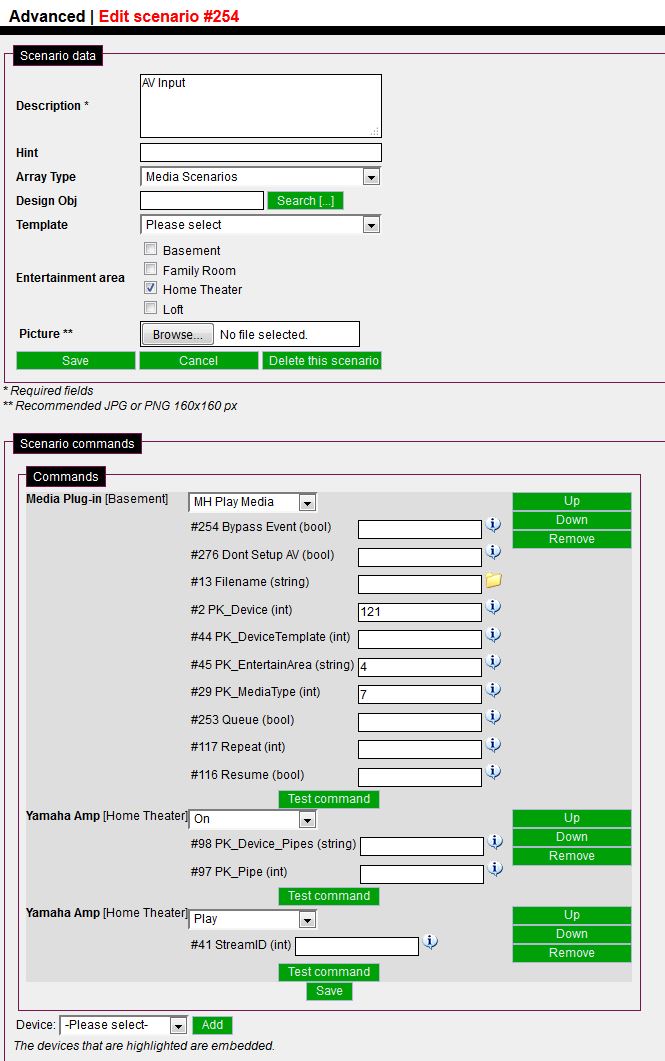Click the #116 Resume field
The width and height of the screenshot is (665, 1061).
pyautogui.click(x=419, y=777)
